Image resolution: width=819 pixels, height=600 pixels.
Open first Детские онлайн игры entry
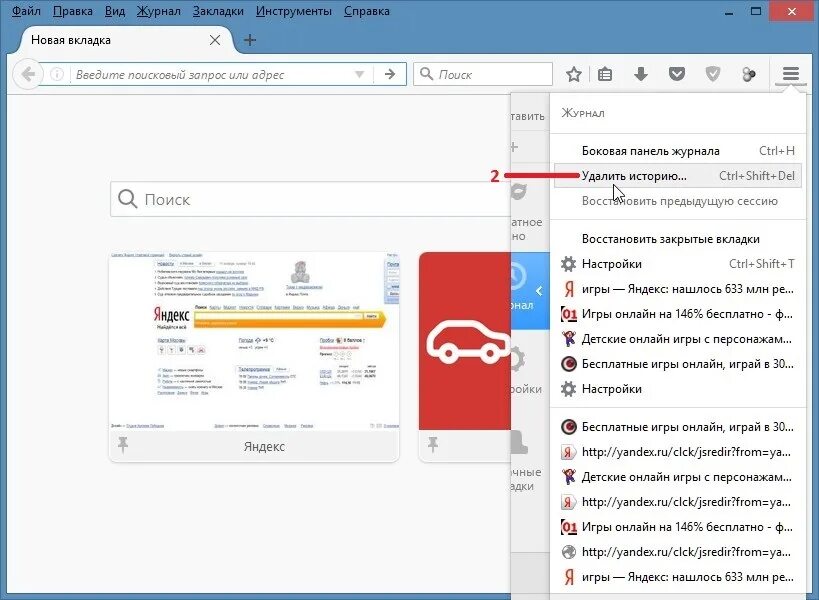(677, 339)
